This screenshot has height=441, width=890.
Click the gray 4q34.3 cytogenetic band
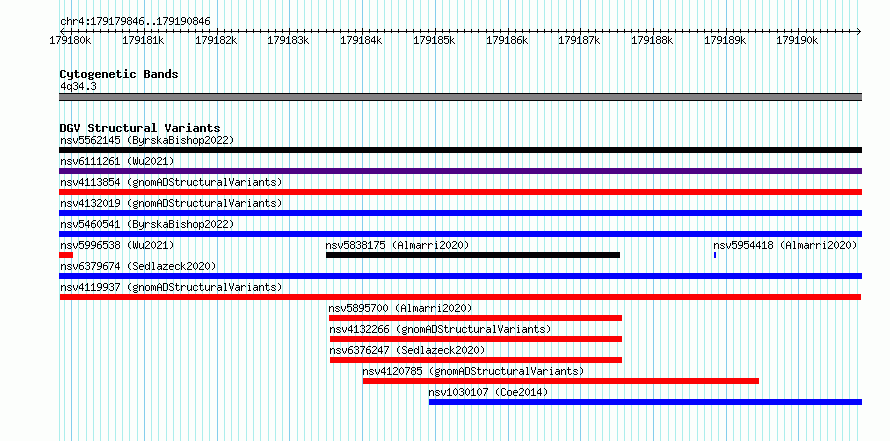(x=460, y=97)
